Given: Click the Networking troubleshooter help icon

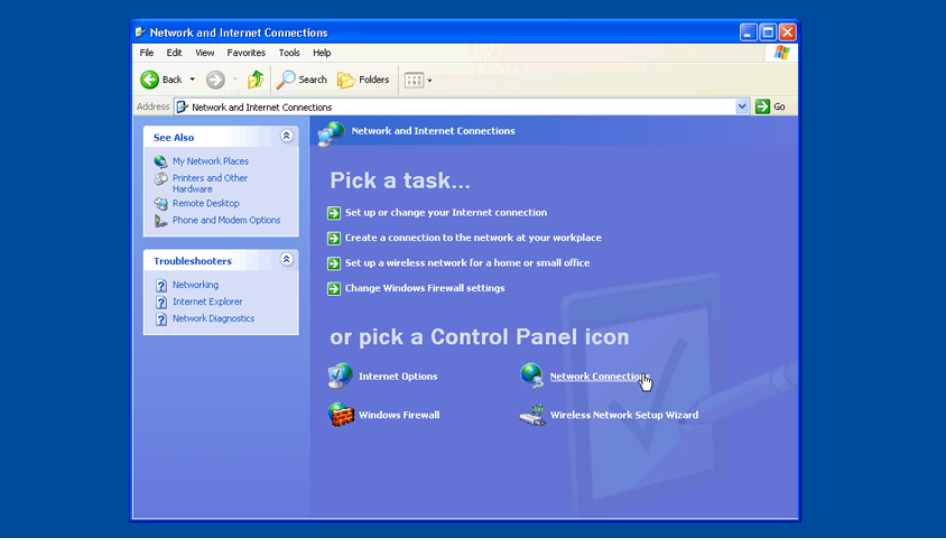Looking at the screenshot, I should pyautogui.click(x=161, y=285).
